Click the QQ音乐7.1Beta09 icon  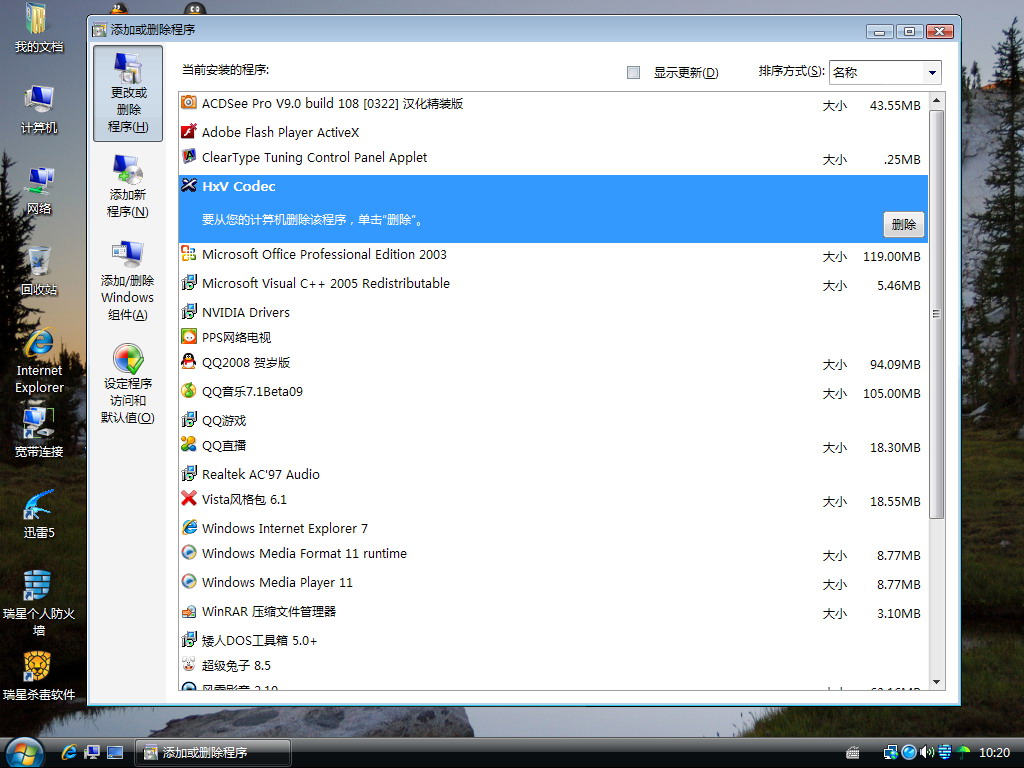(189, 391)
